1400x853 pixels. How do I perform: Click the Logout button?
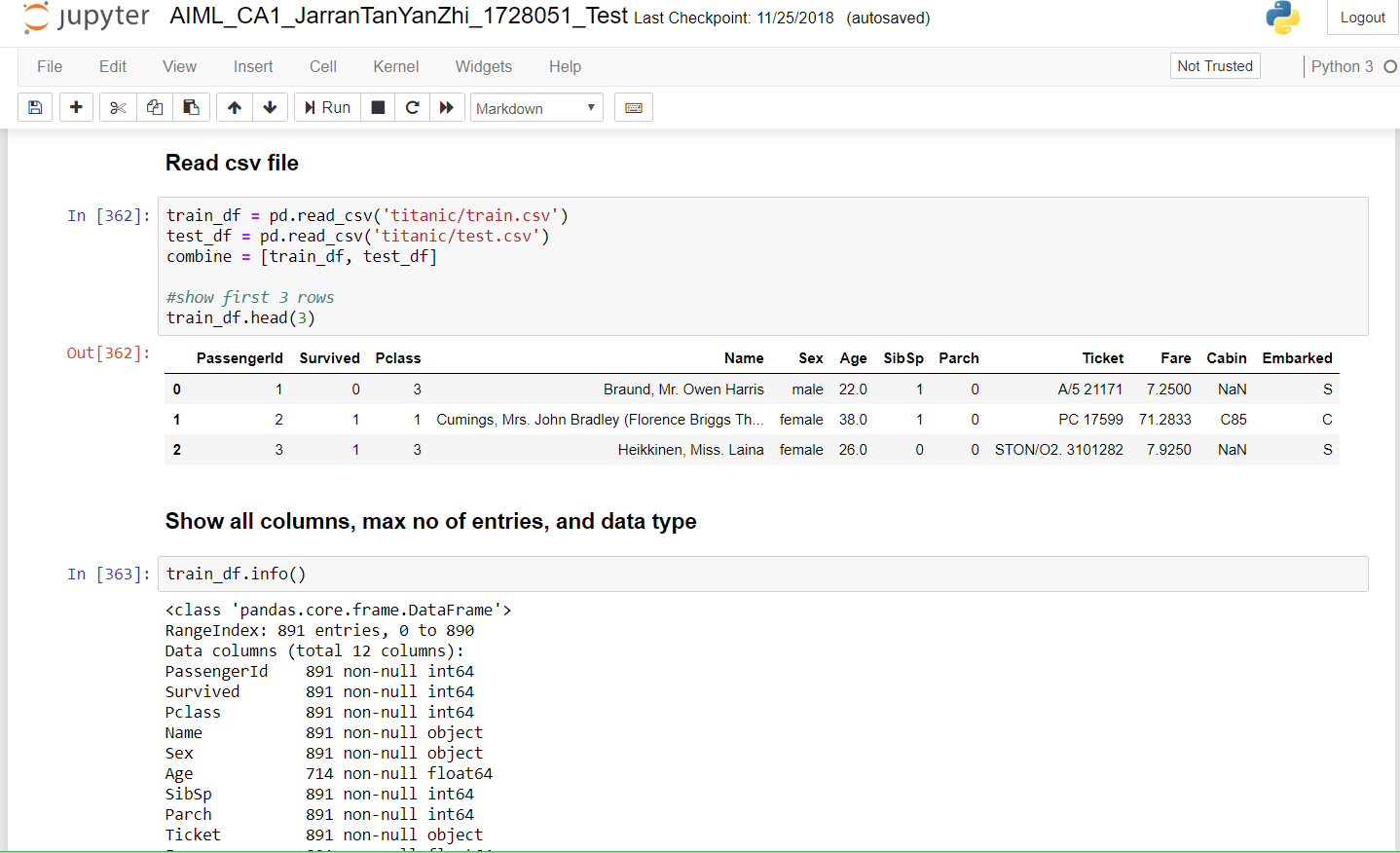tap(1362, 18)
